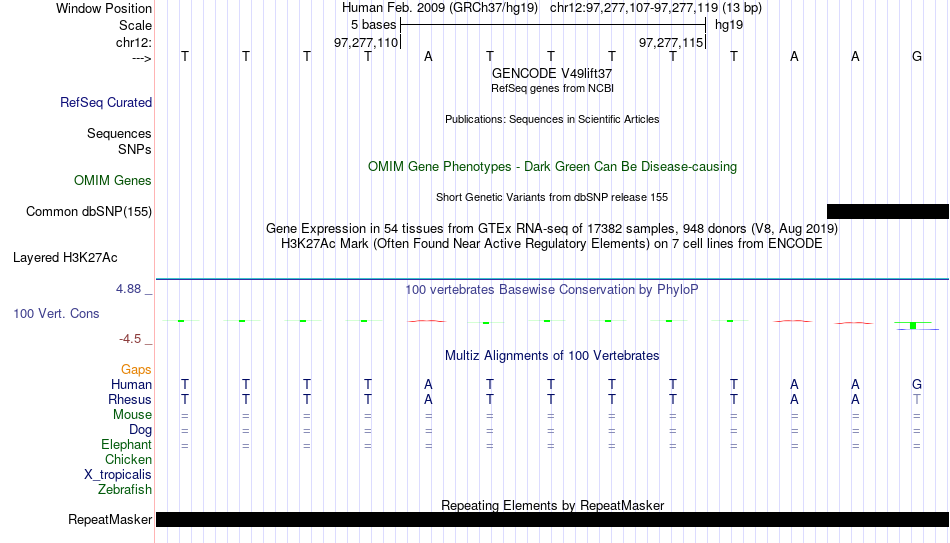The width and height of the screenshot is (950, 543).
Task: Click the Scale label
Action: [x=135, y=25]
